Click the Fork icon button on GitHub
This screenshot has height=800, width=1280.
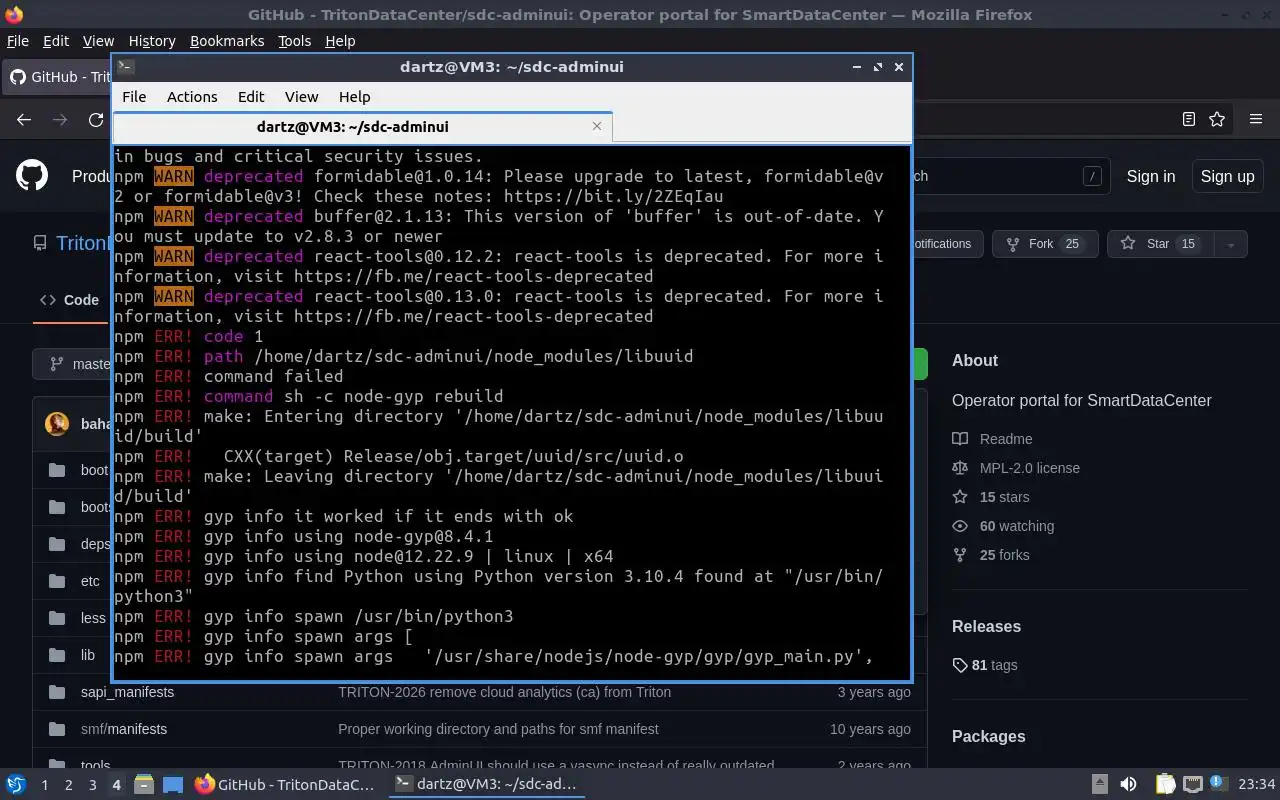pyautogui.click(x=1045, y=244)
